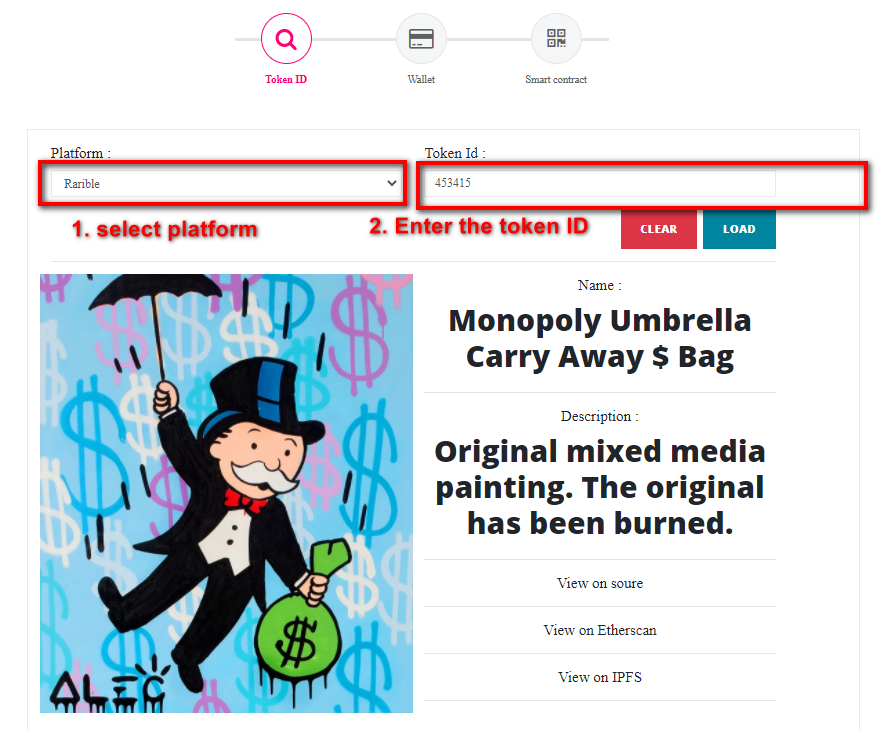Follow the View on IPFS link

click(x=600, y=677)
